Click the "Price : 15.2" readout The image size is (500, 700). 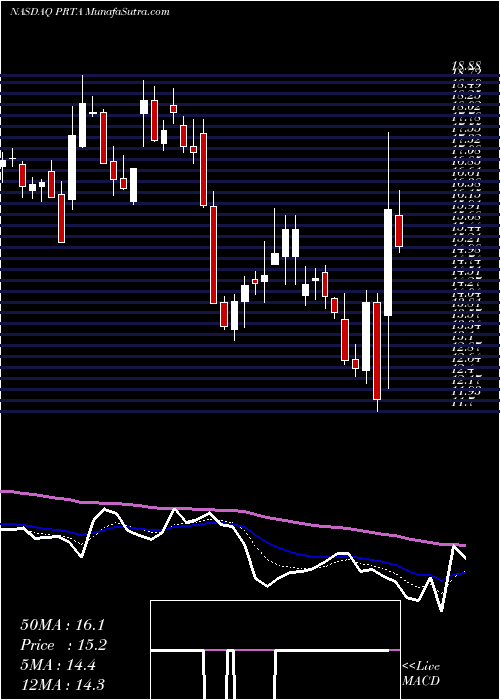point(64,645)
